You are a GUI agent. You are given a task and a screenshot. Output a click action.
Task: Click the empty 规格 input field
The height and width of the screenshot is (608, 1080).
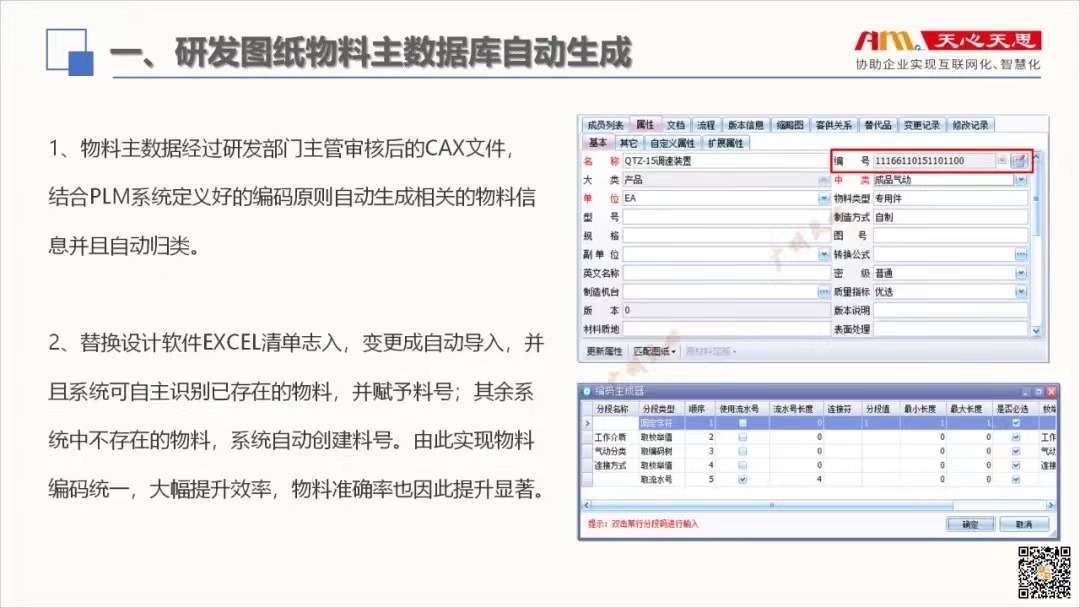(x=726, y=235)
